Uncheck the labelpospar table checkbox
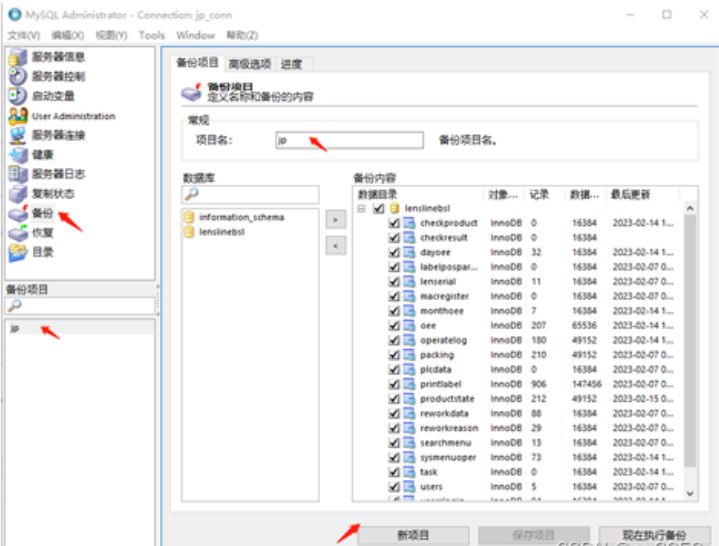This screenshot has height=546, width=719. 394,267
